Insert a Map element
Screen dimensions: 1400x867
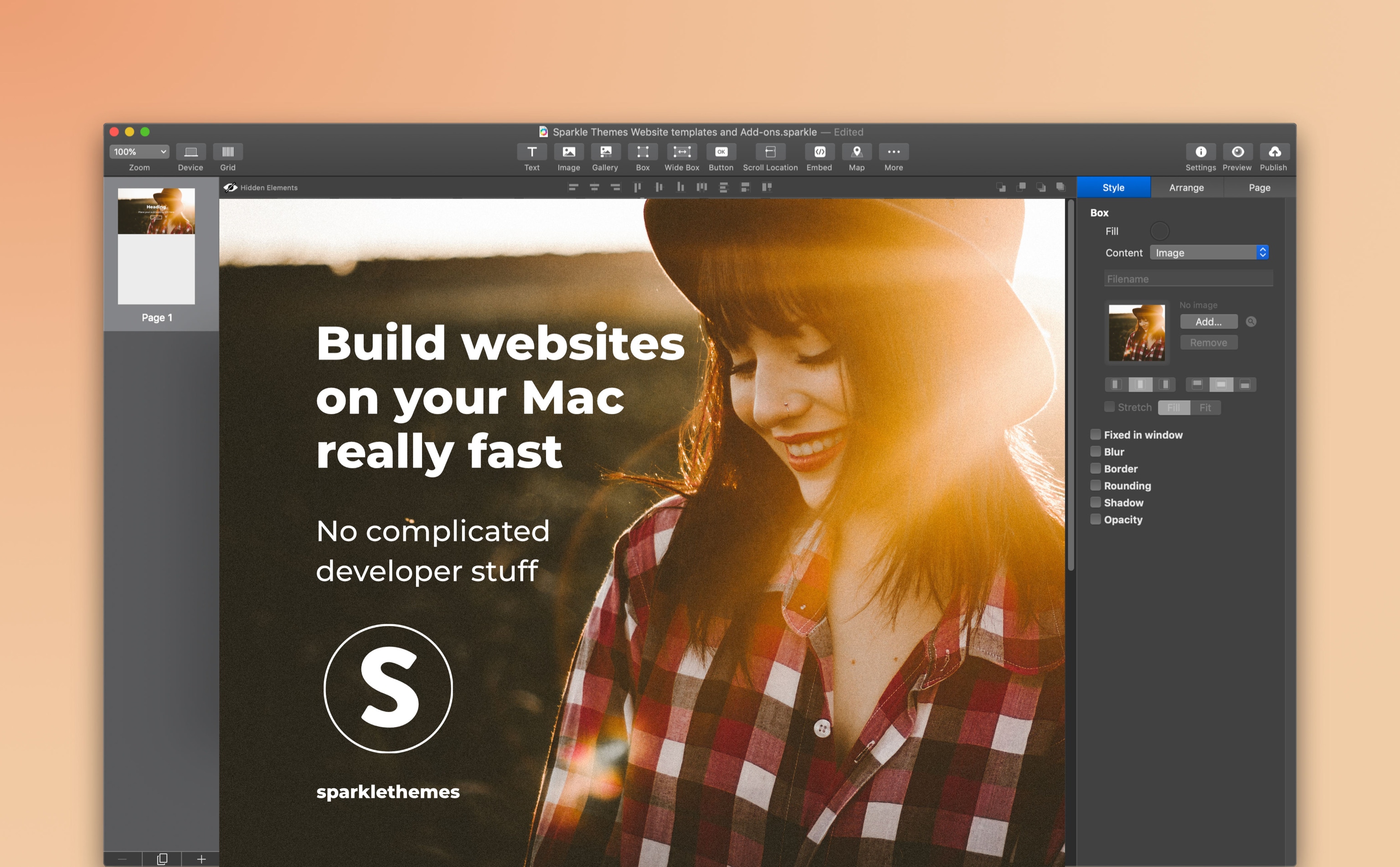point(856,152)
